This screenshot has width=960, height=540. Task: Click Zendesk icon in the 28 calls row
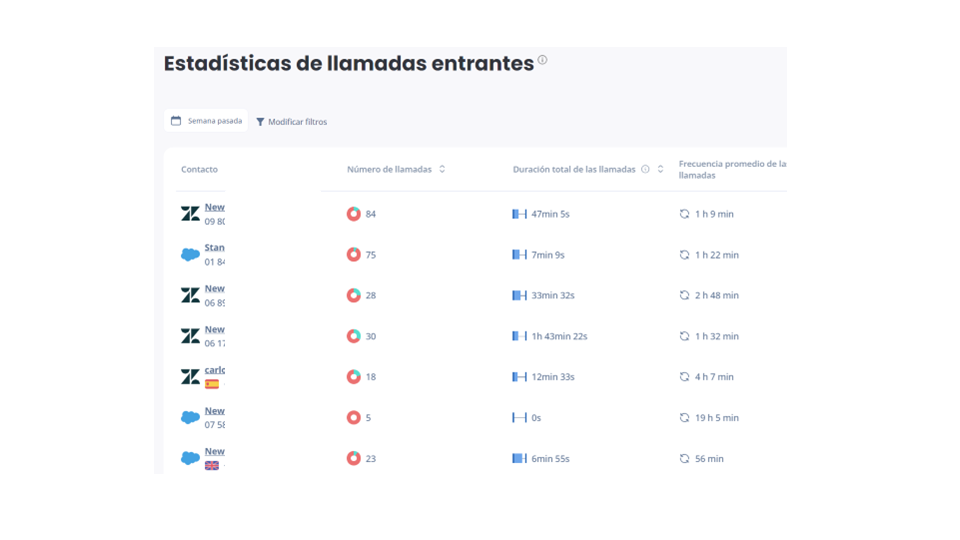coord(190,295)
